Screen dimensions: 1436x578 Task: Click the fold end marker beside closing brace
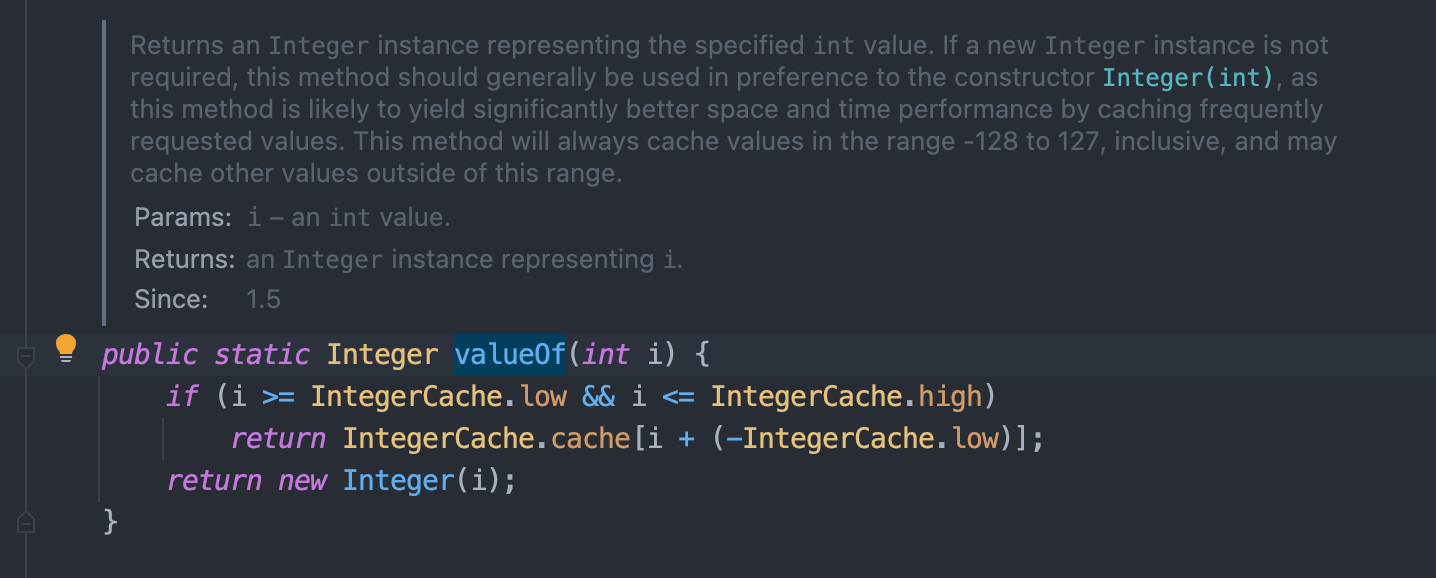pos(27,522)
